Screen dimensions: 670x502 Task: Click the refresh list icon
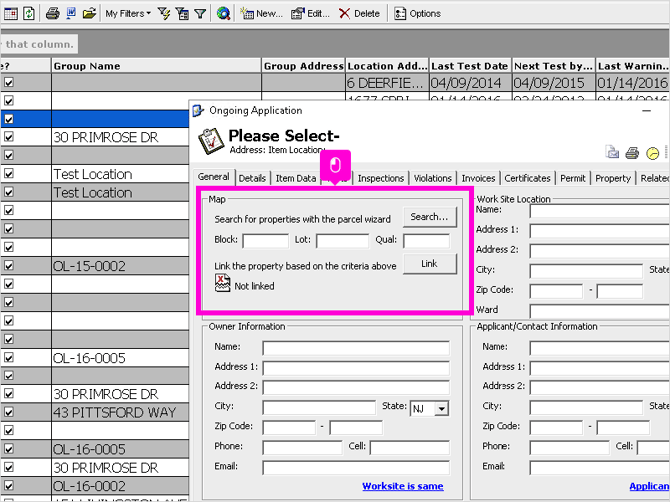point(28,13)
